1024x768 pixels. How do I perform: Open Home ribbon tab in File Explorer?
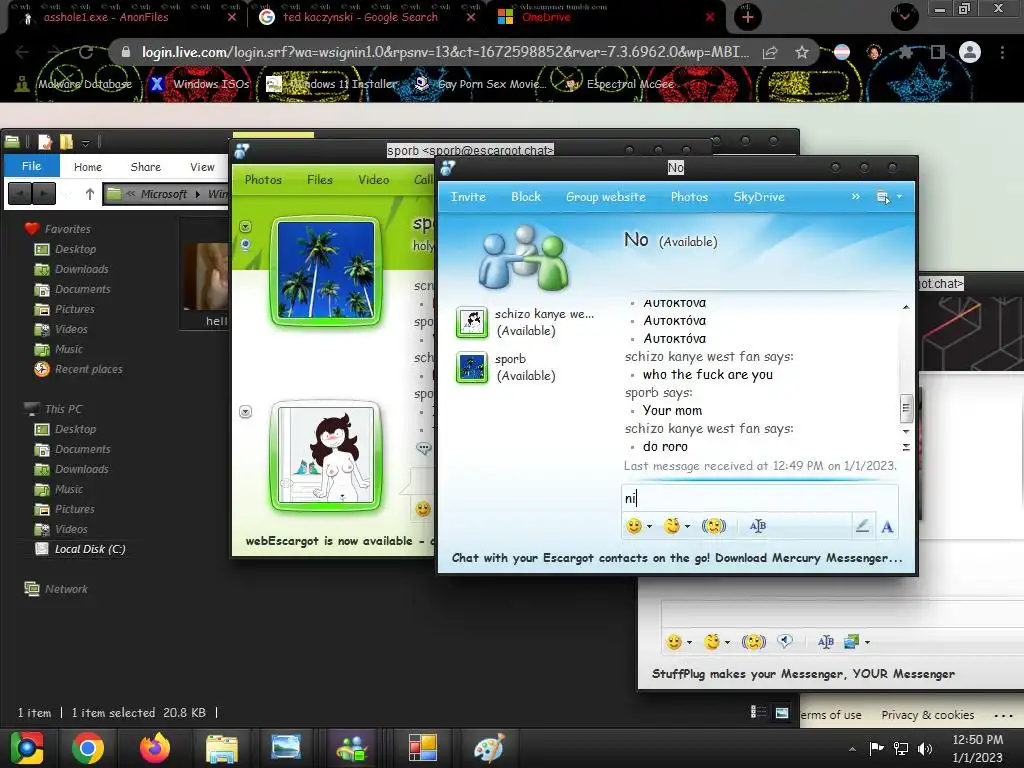pyautogui.click(x=88, y=167)
